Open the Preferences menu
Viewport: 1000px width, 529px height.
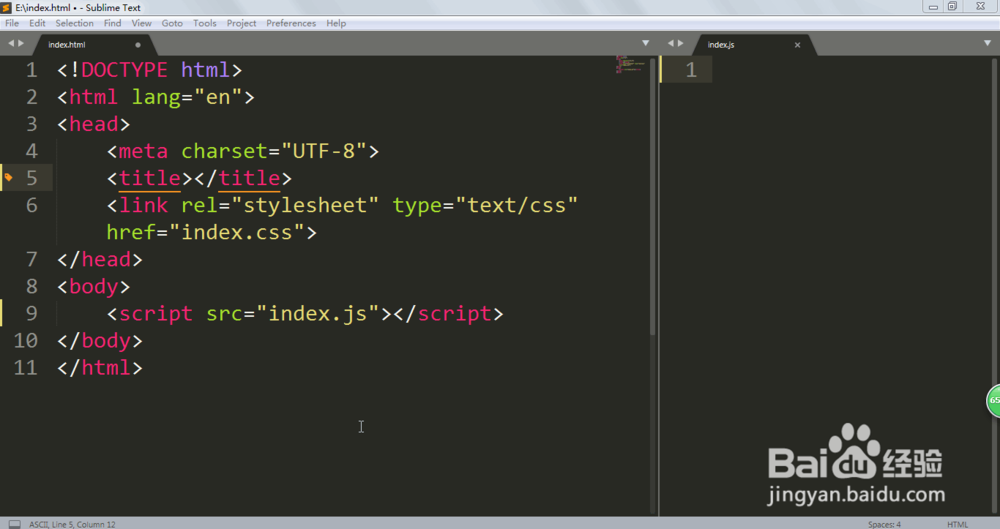(x=291, y=23)
